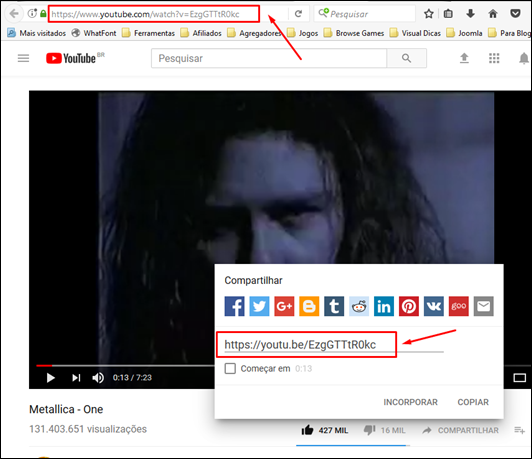
Task: Share by email icon
Action: click(x=483, y=306)
